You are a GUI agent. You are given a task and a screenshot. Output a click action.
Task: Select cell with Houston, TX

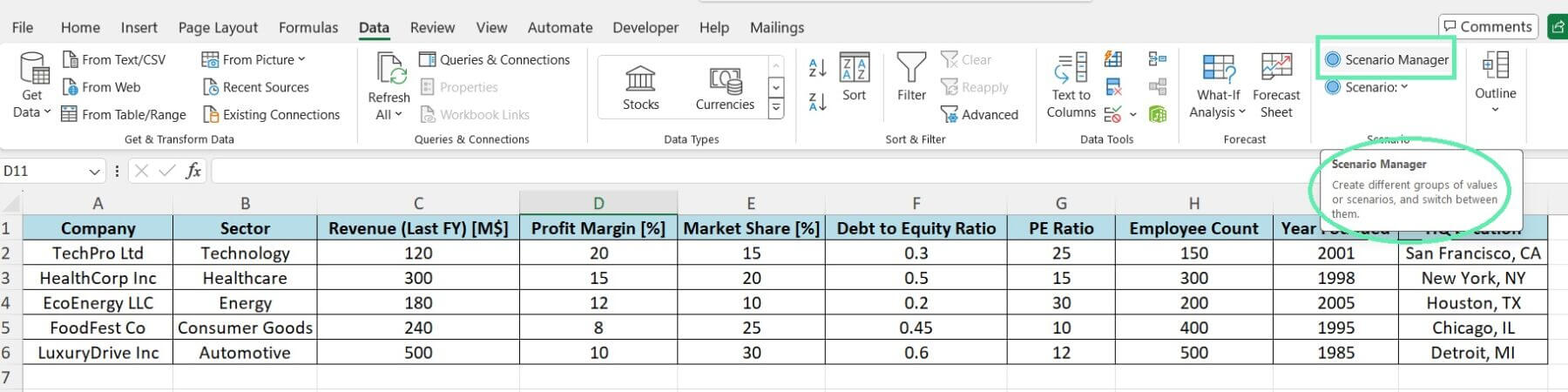[x=1473, y=303]
